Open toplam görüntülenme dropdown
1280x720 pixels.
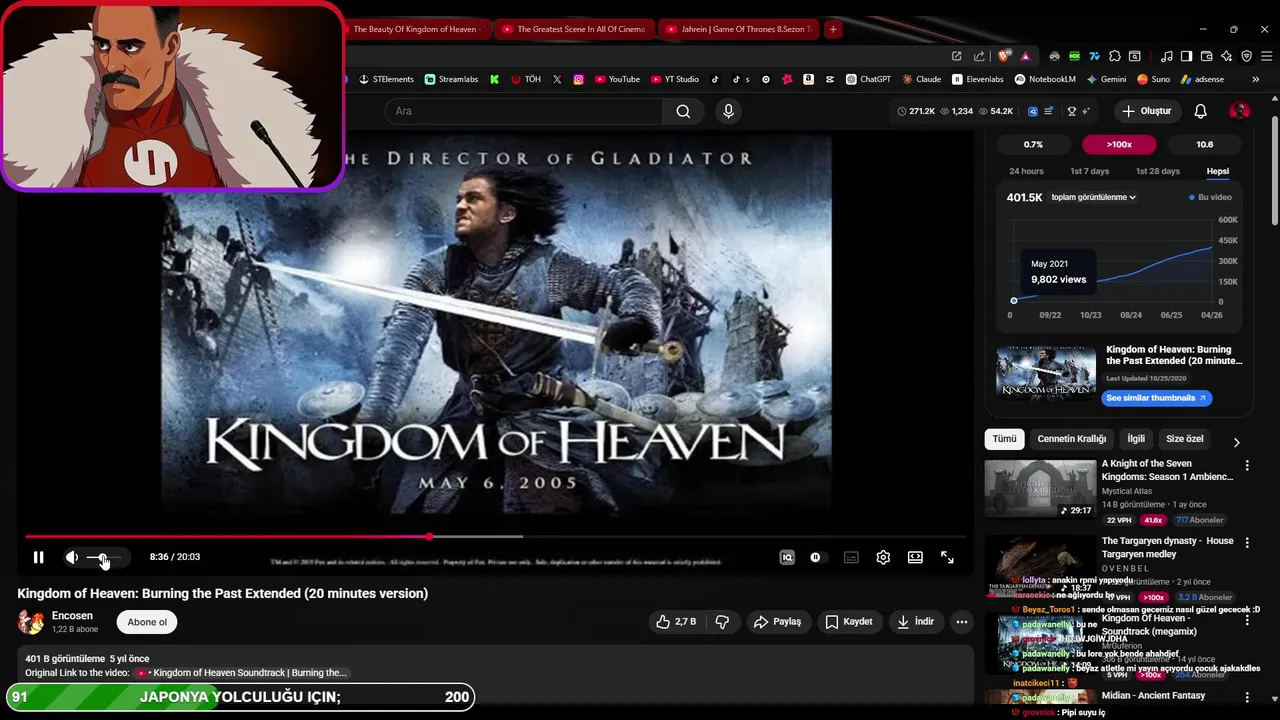coord(1093,197)
